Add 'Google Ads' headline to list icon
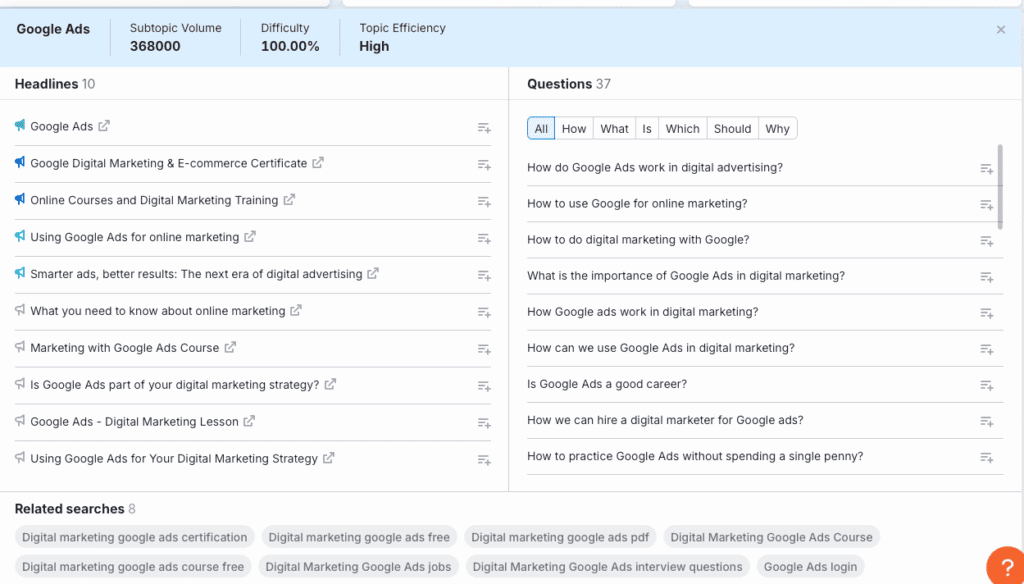The height and width of the screenshot is (584, 1024). [x=484, y=127]
